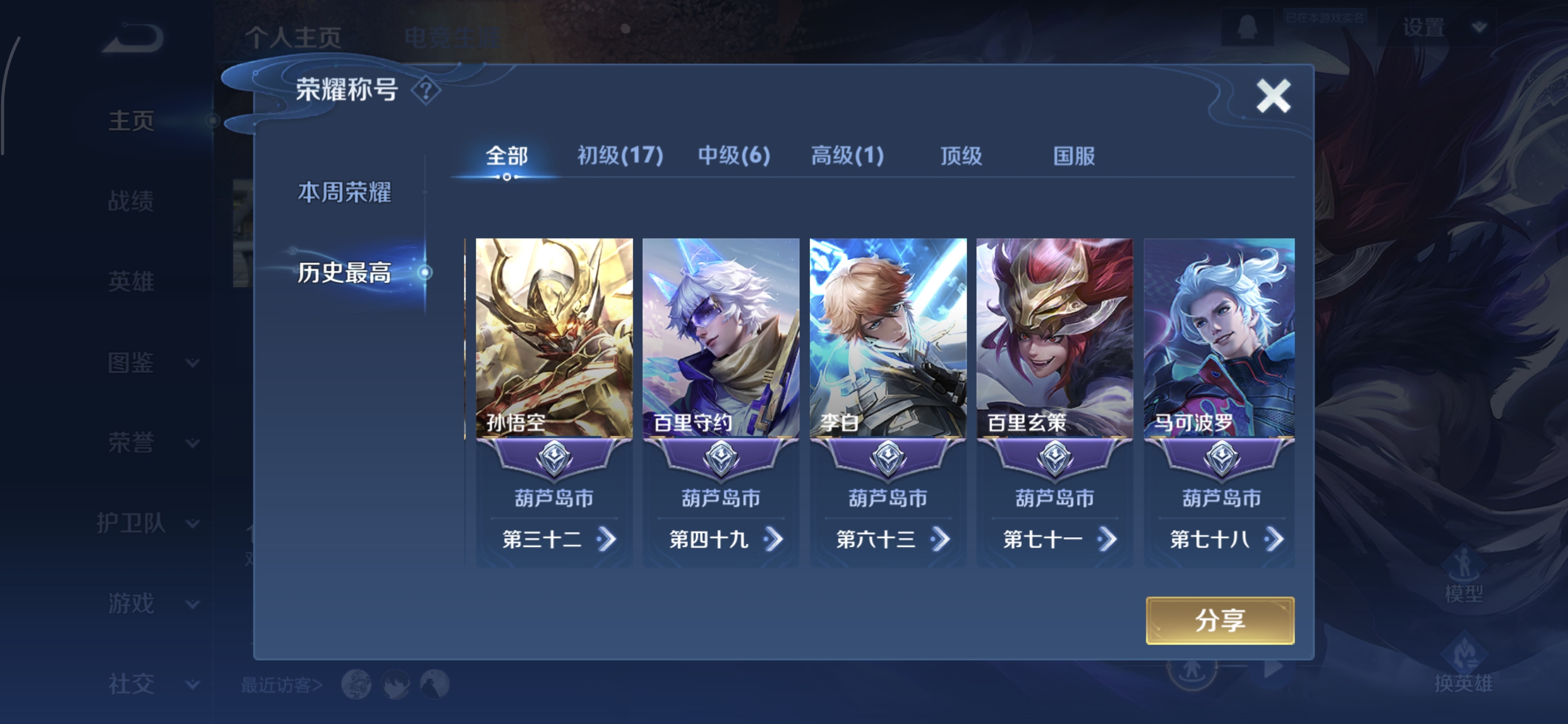Close the 荣耀称号 dialog with the X
The width and height of the screenshot is (1568, 724).
(1273, 96)
